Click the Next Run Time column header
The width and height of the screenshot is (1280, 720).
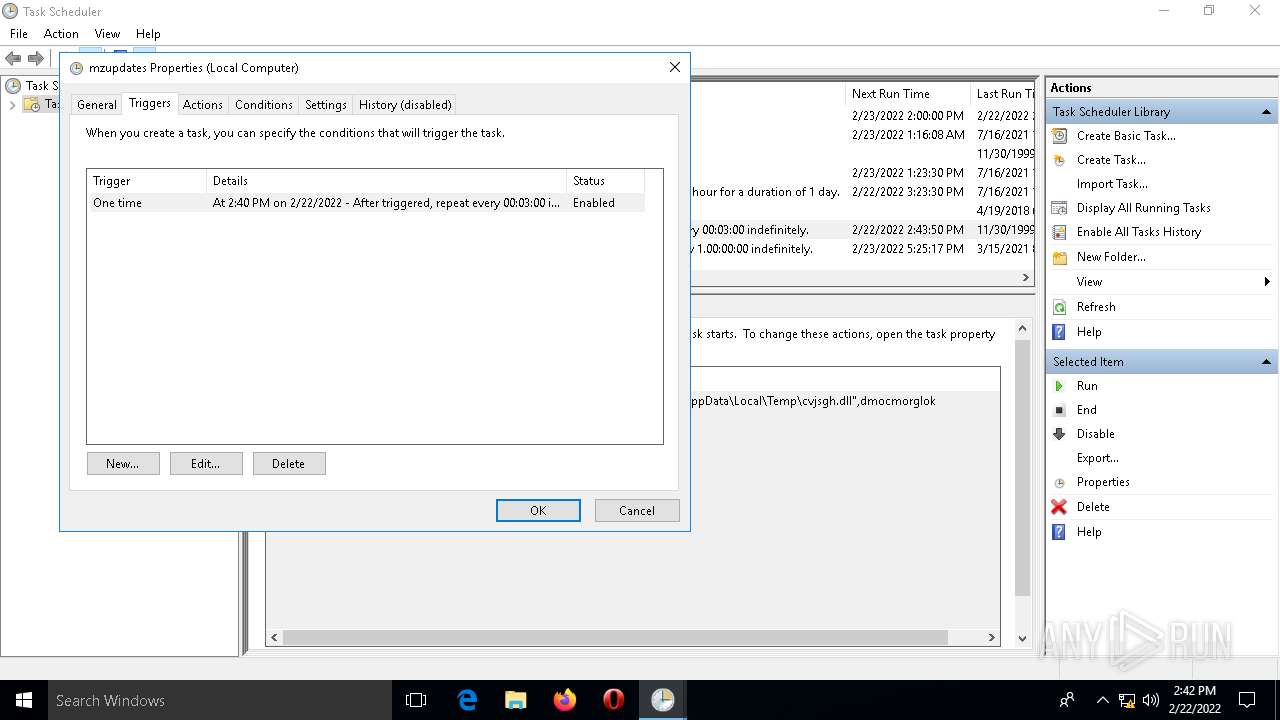[909, 93]
